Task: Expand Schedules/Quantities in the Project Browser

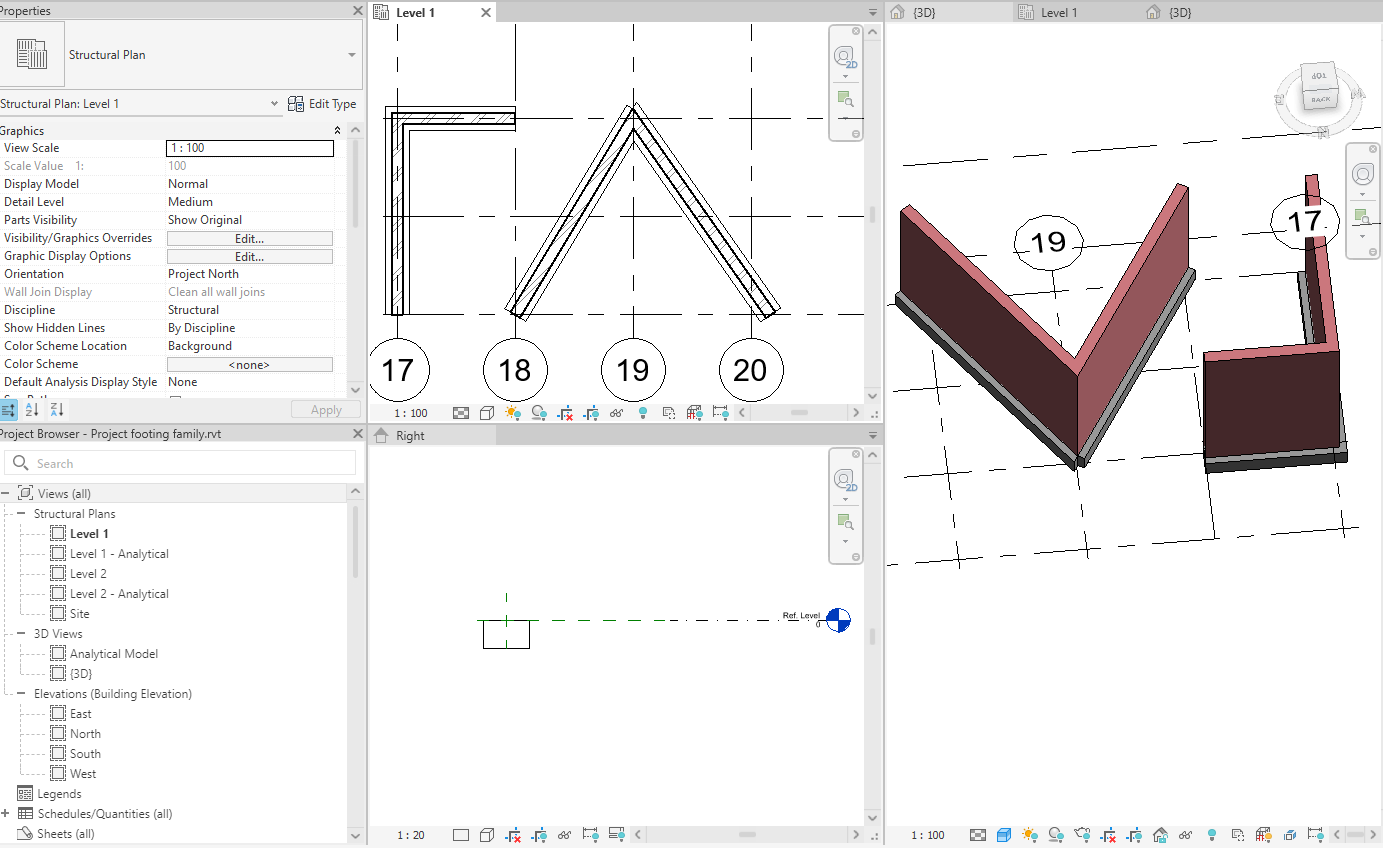Action: tap(7, 813)
